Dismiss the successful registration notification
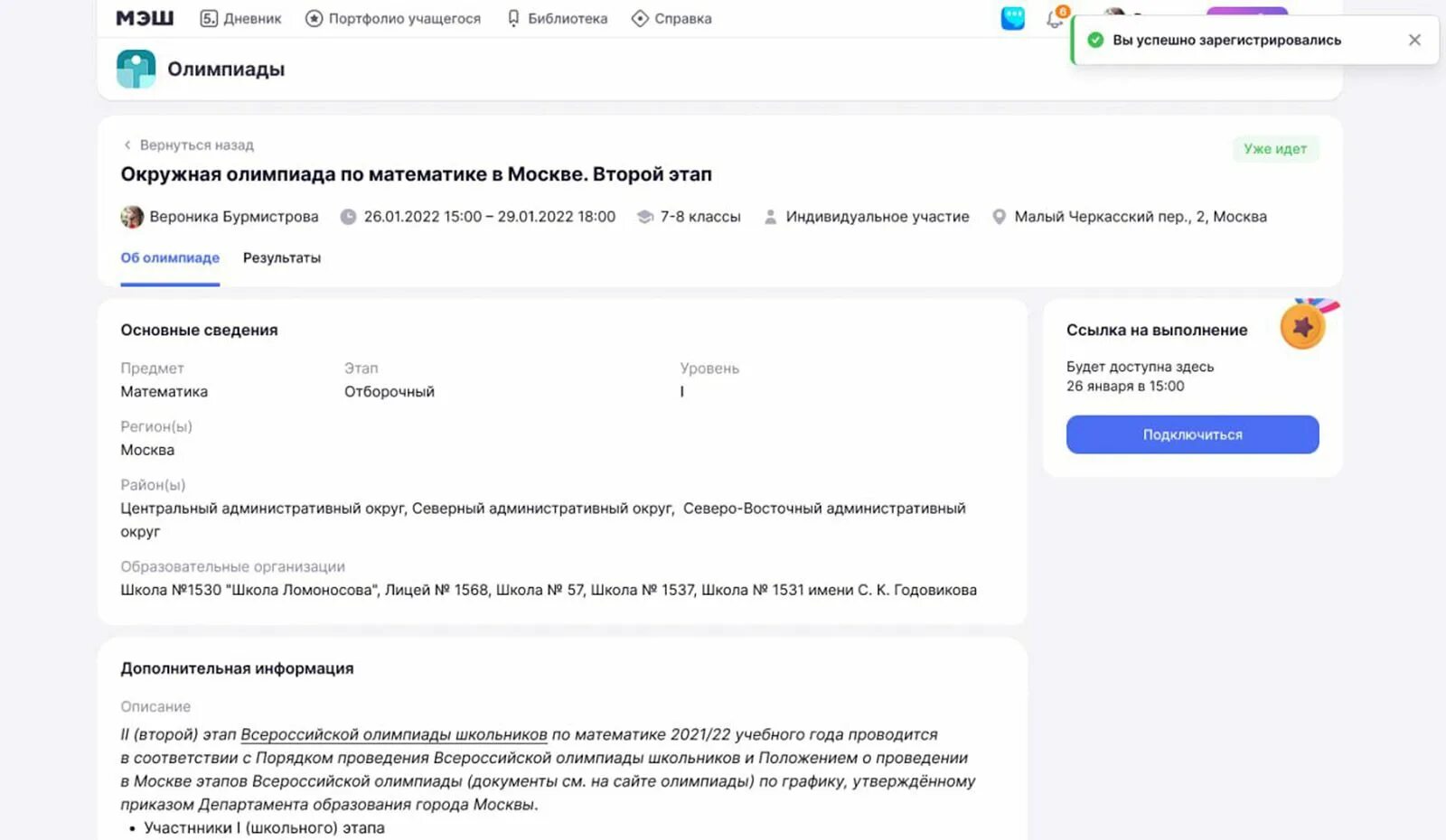 click(x=1414, y=40)
